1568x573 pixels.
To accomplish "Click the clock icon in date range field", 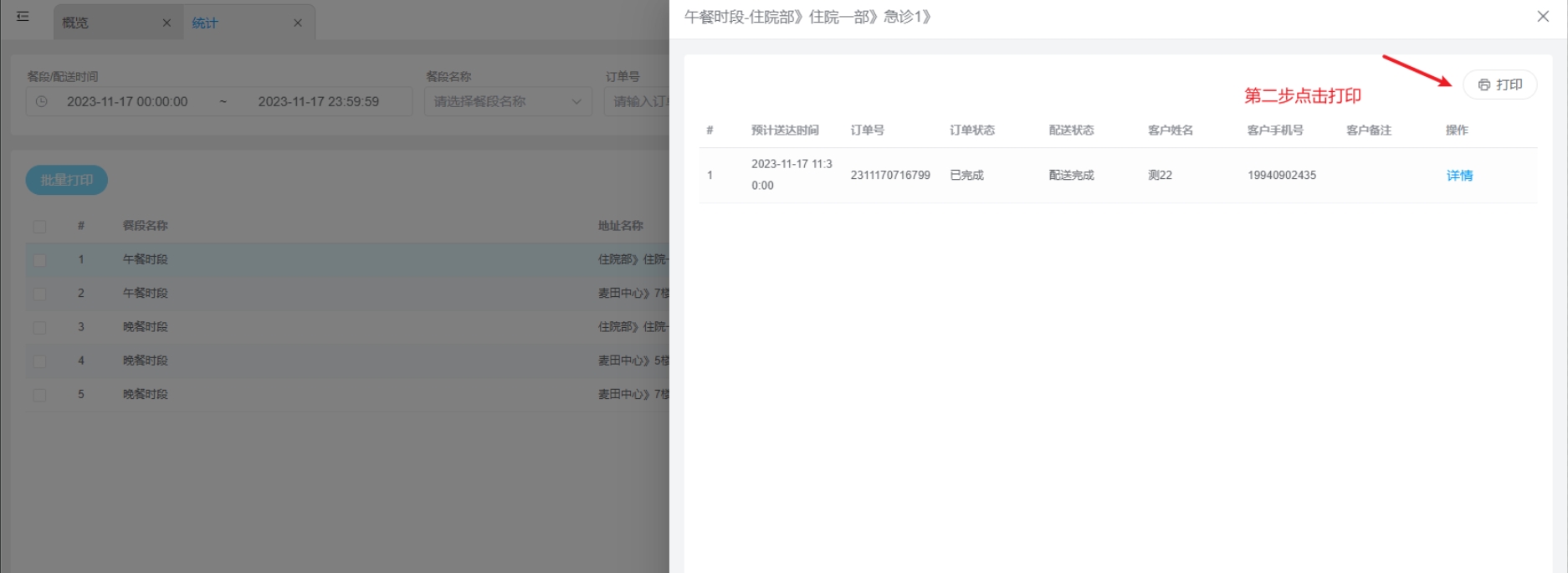I will [42, 102].
